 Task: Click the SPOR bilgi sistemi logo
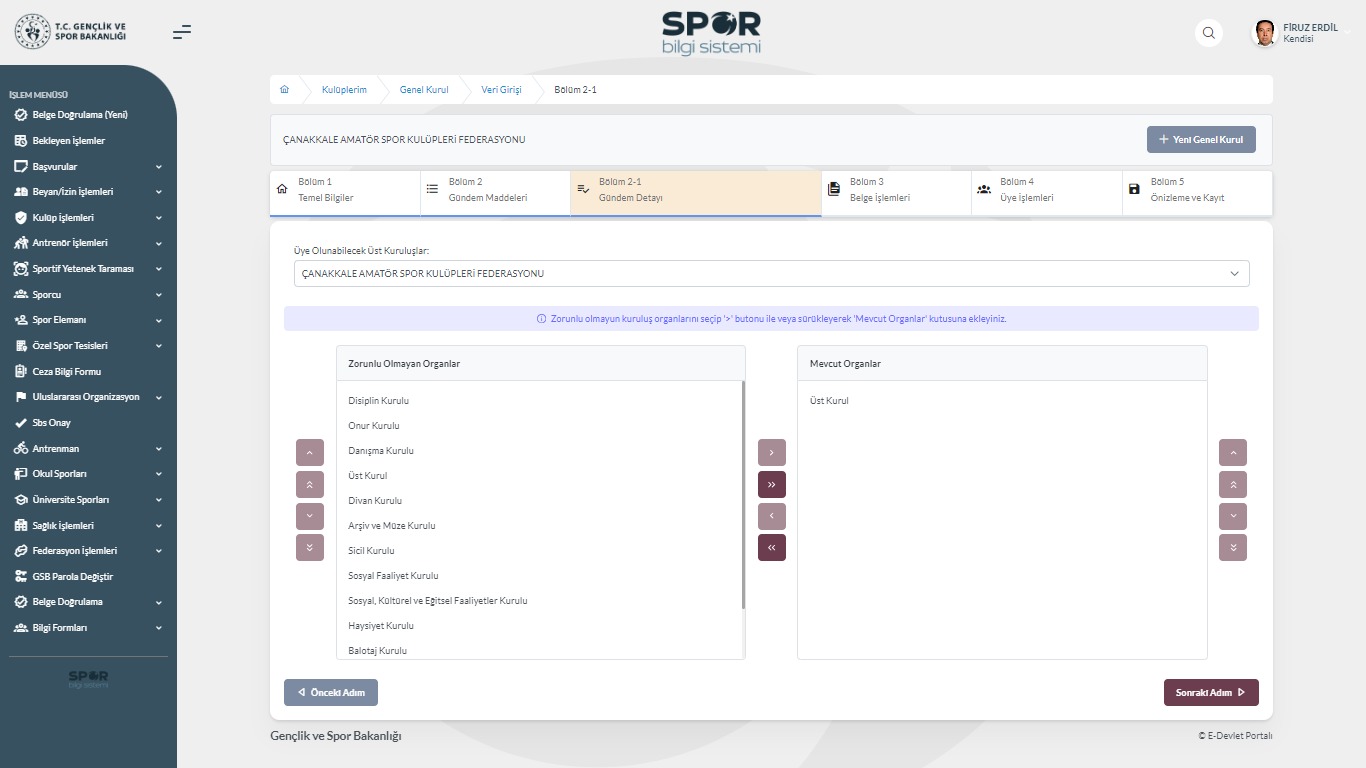point(711,33)
